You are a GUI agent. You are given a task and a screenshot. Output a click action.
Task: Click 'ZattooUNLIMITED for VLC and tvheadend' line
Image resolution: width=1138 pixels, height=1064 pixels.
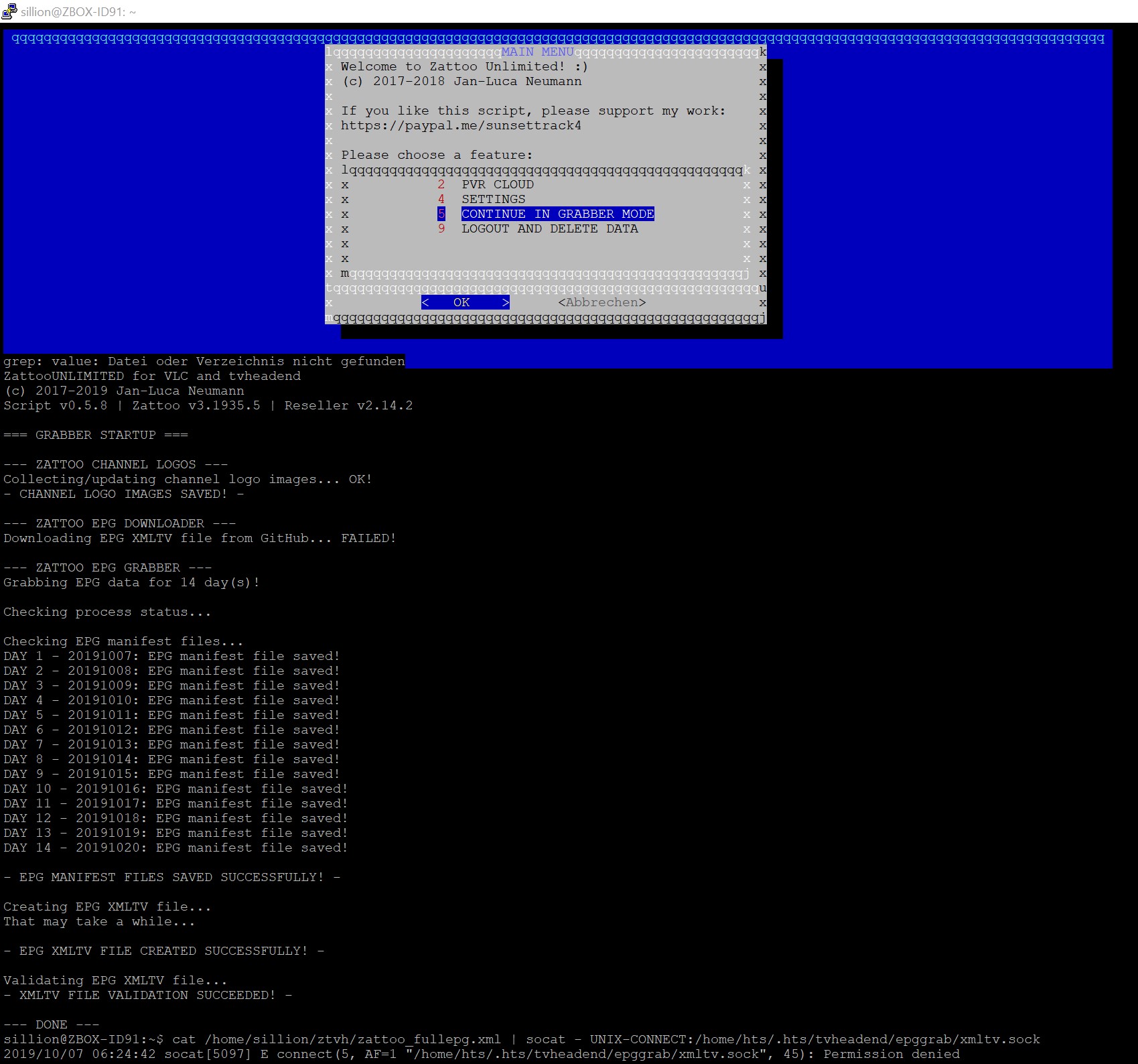[x=152, y=377]
